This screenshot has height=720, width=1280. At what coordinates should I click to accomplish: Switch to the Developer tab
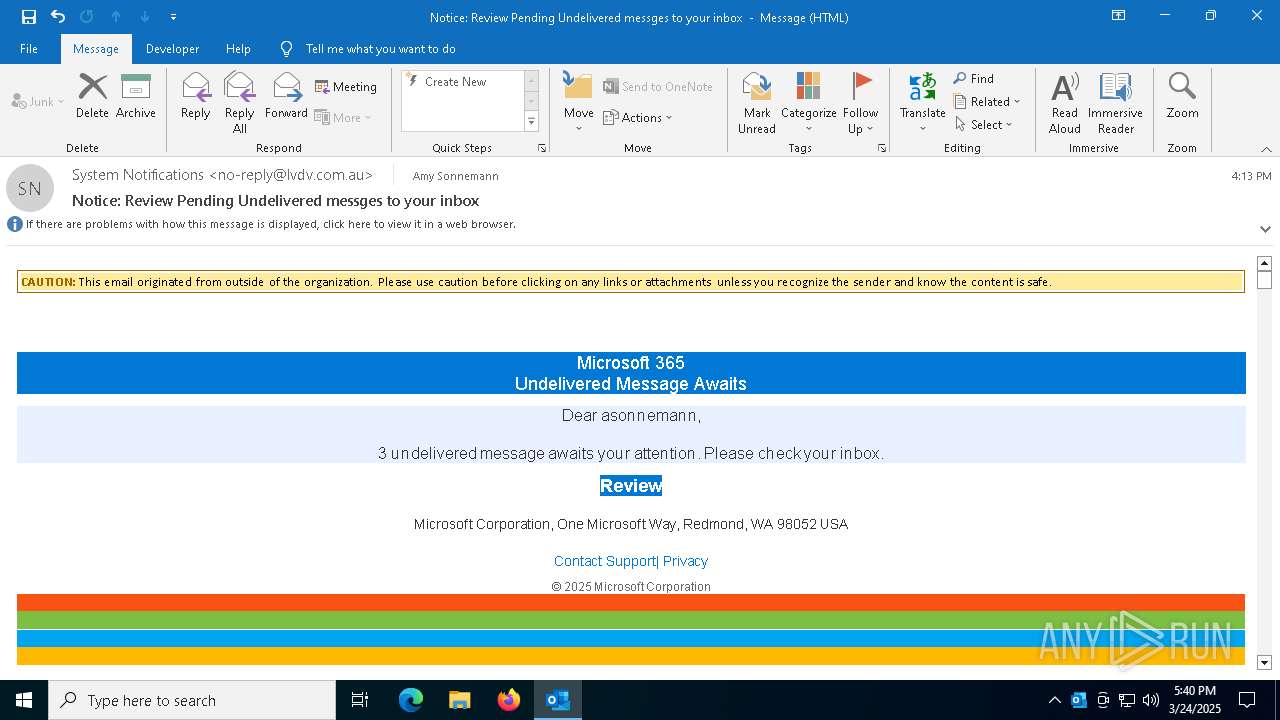click(x=172, y=49)
